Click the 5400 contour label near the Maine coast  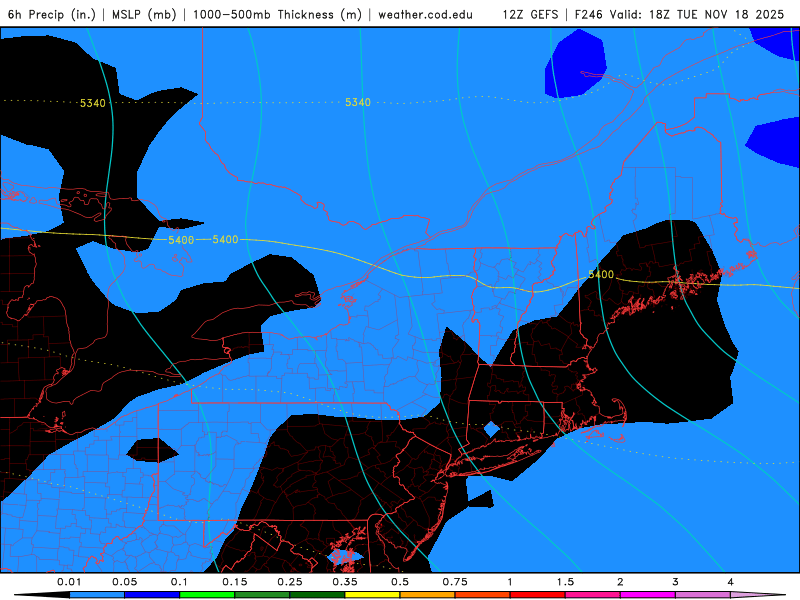pyautogui.click(x=601, y=274)
